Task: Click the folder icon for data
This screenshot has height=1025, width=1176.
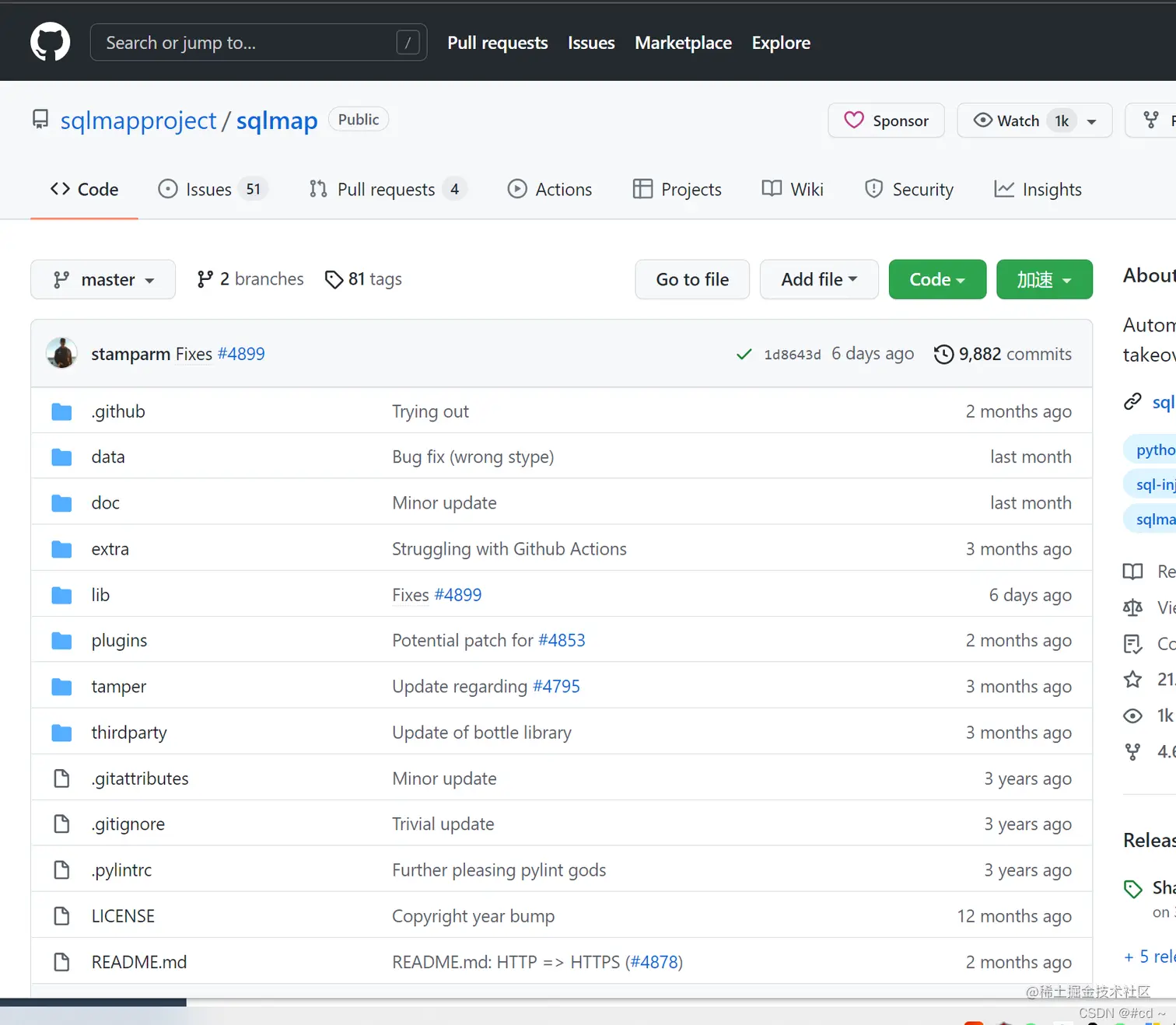Action: 61,457
